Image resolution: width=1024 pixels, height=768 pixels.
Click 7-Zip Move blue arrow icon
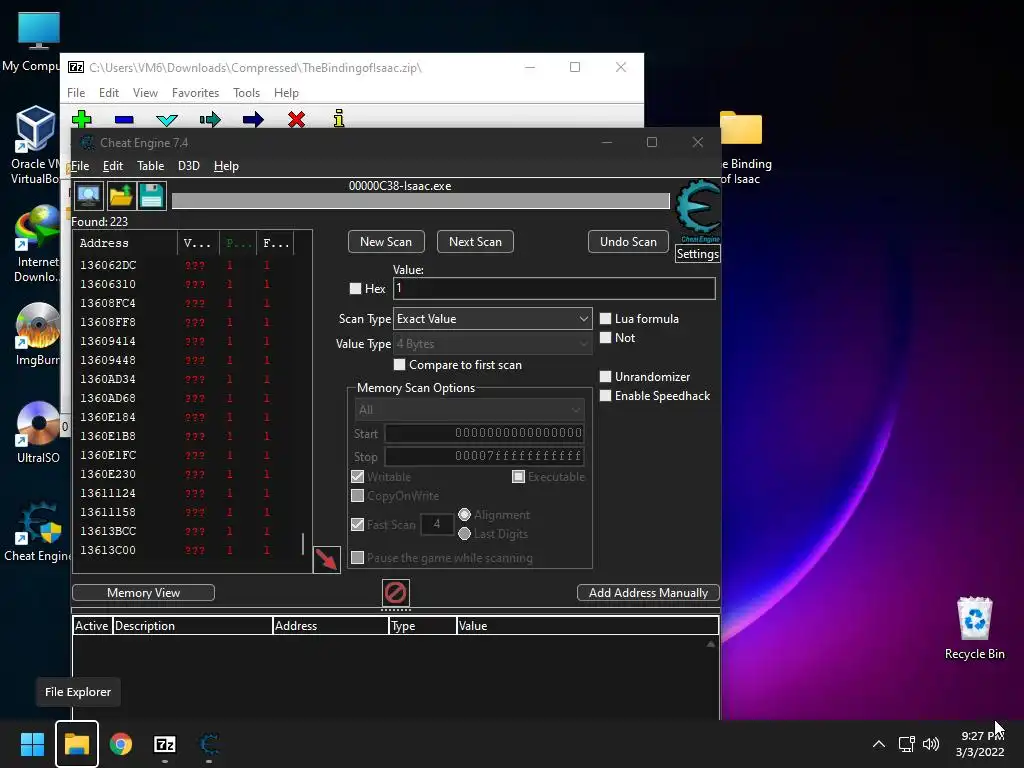click(253, 120)
